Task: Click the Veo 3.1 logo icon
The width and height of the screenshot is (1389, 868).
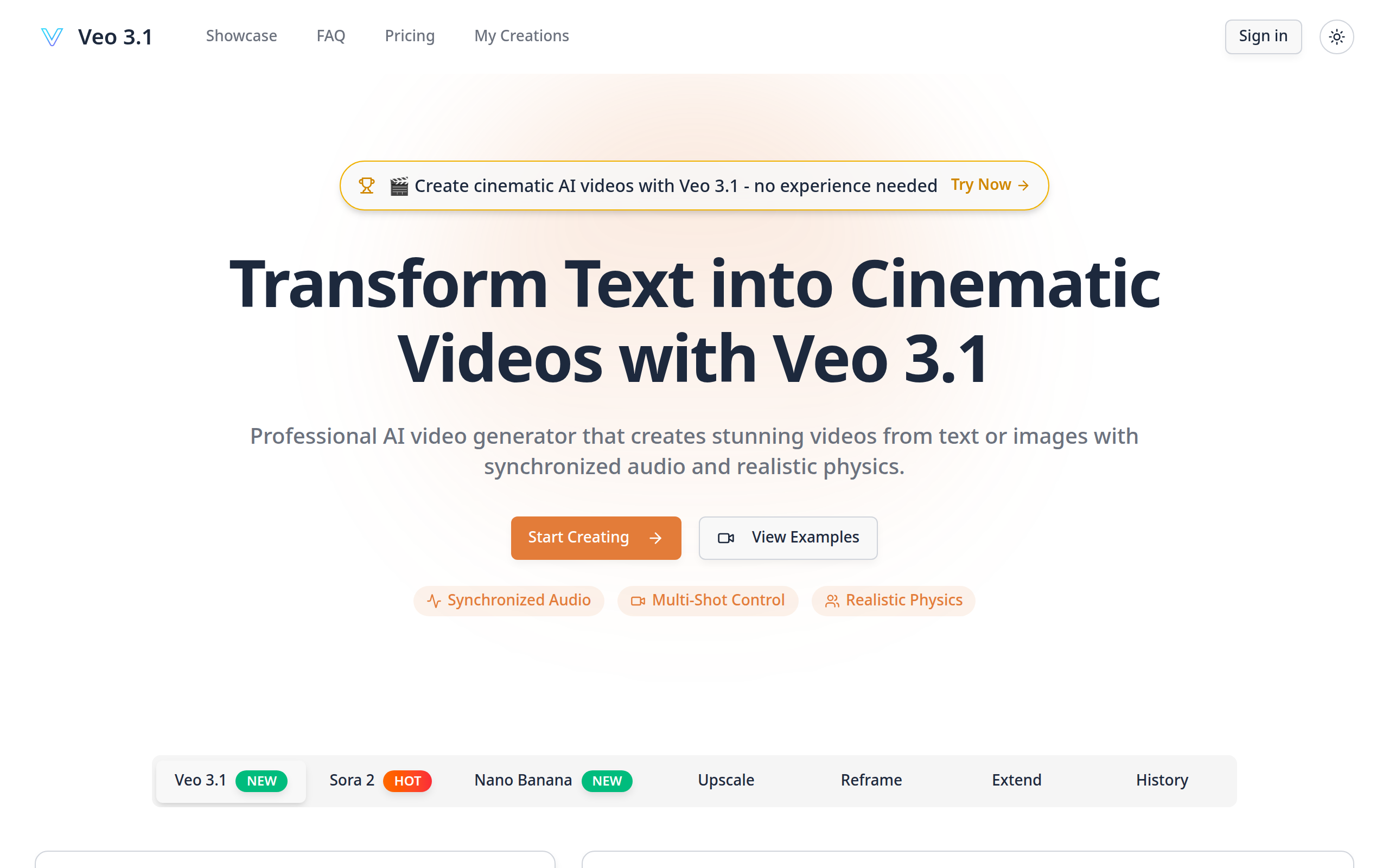Action: [x=52, y=36]
